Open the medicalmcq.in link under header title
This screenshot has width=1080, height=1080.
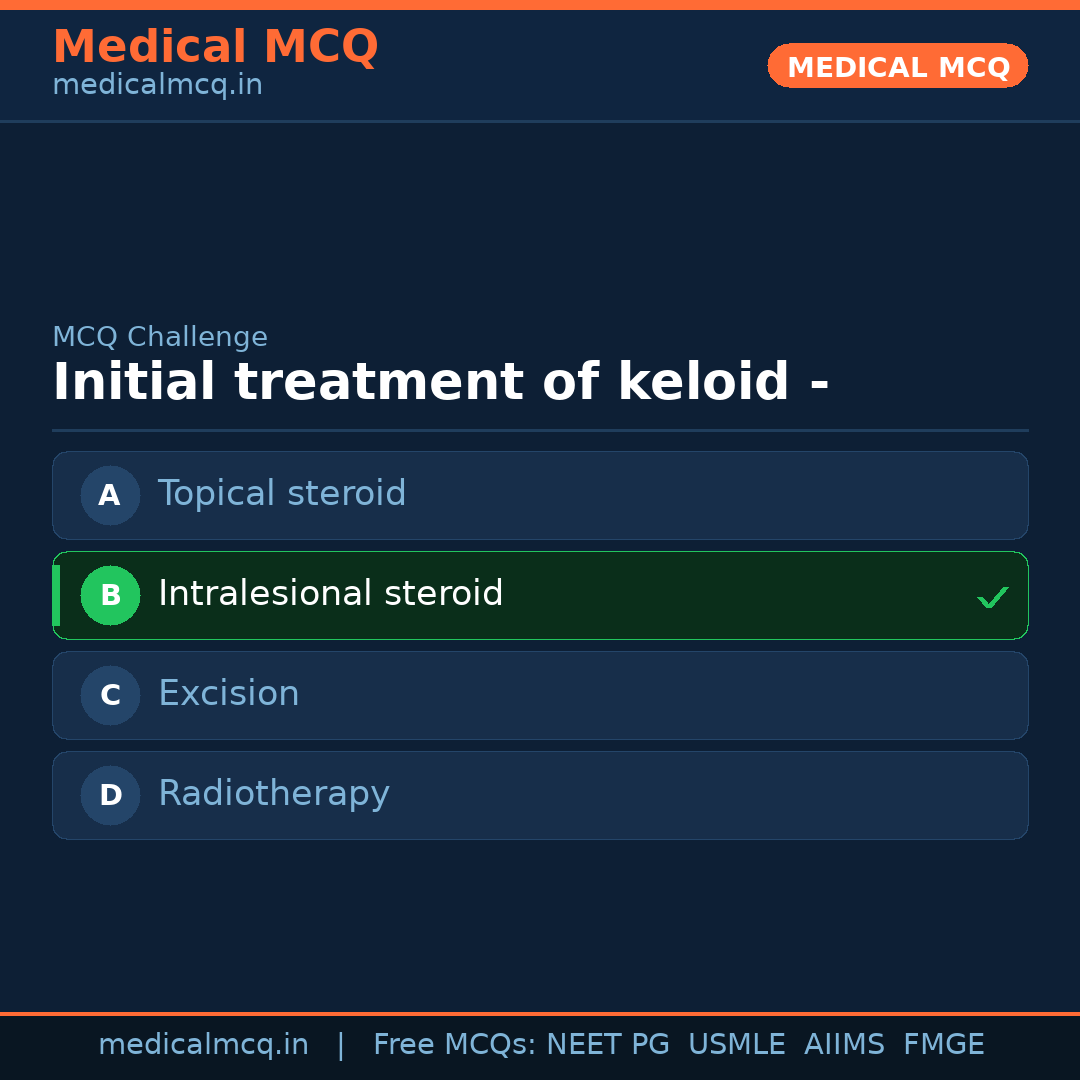[x=157, y=86]
